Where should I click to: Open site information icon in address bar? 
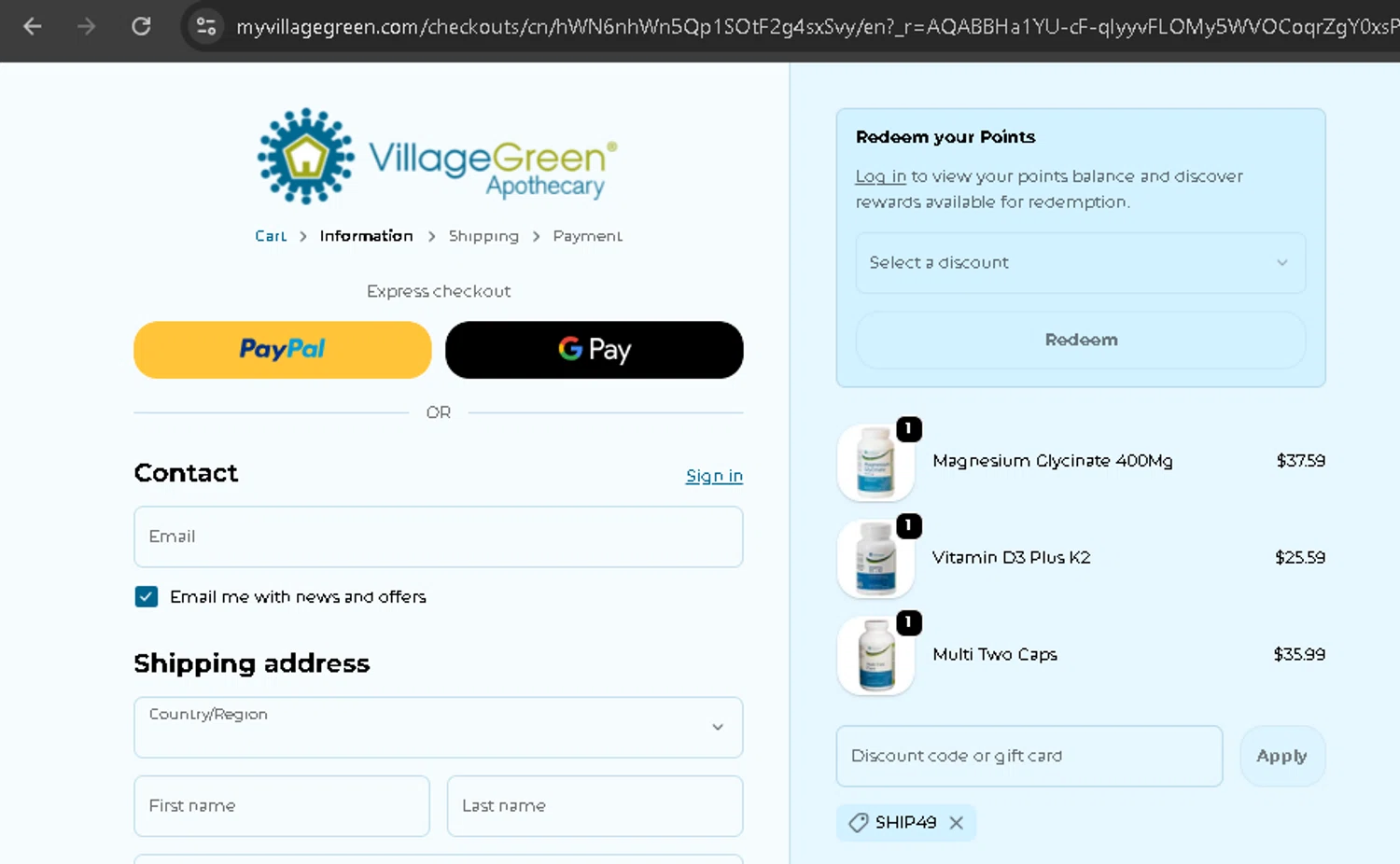tap(206, 26)
